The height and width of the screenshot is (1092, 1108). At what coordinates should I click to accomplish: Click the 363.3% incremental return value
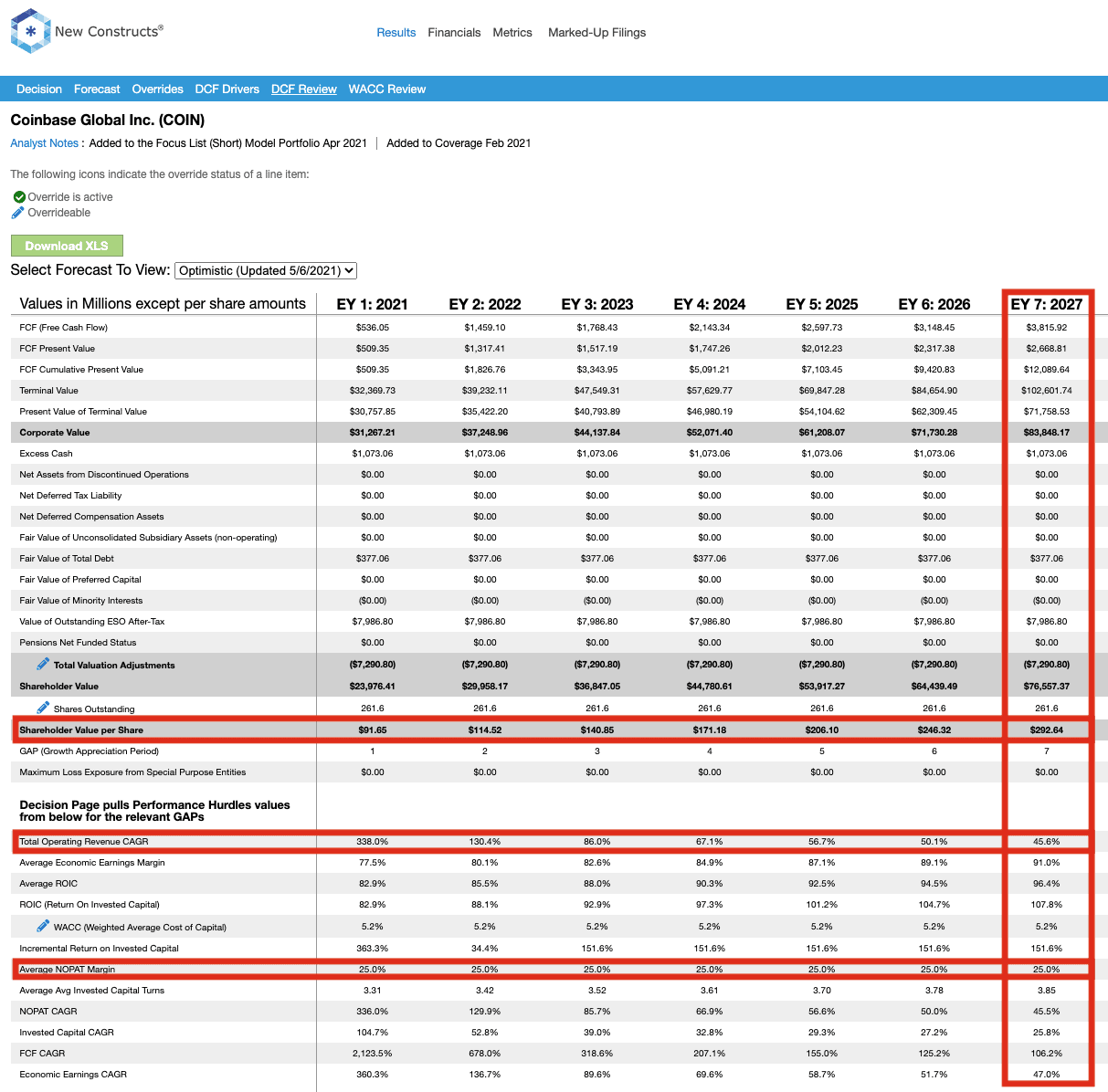373,949
